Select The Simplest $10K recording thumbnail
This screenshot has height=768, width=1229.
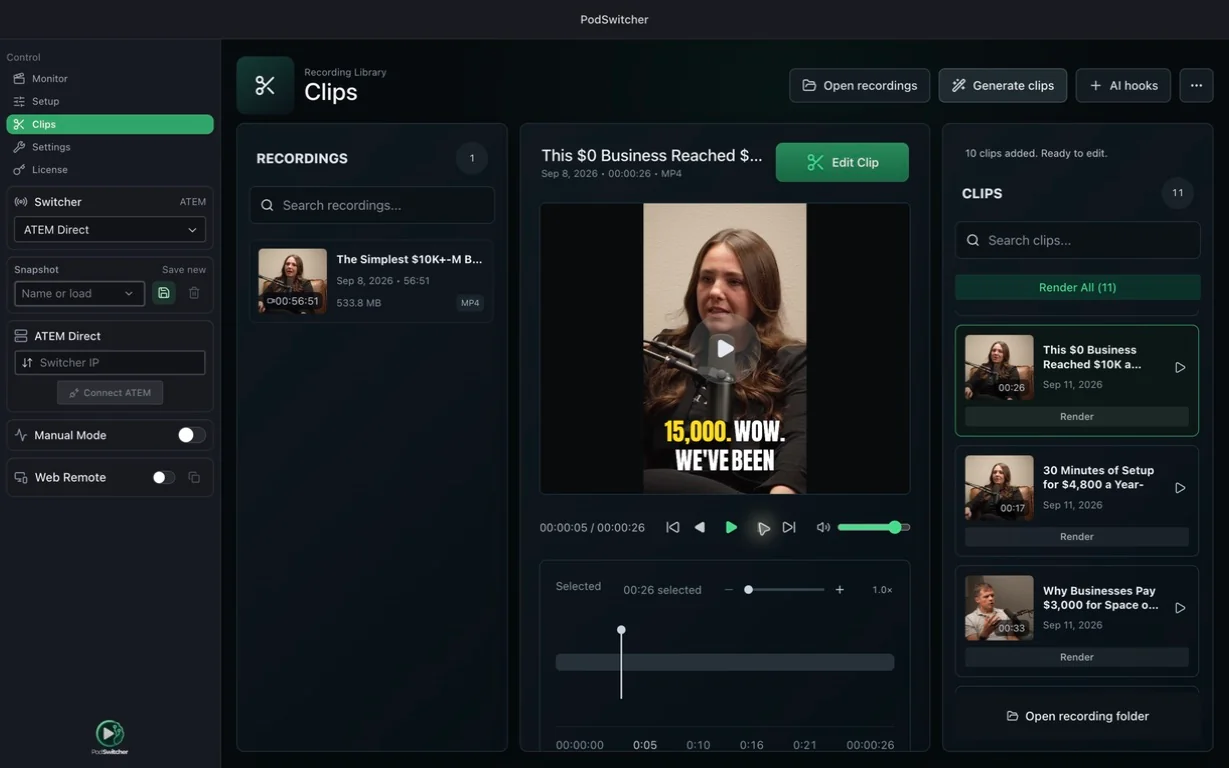[x=292, y=281]
